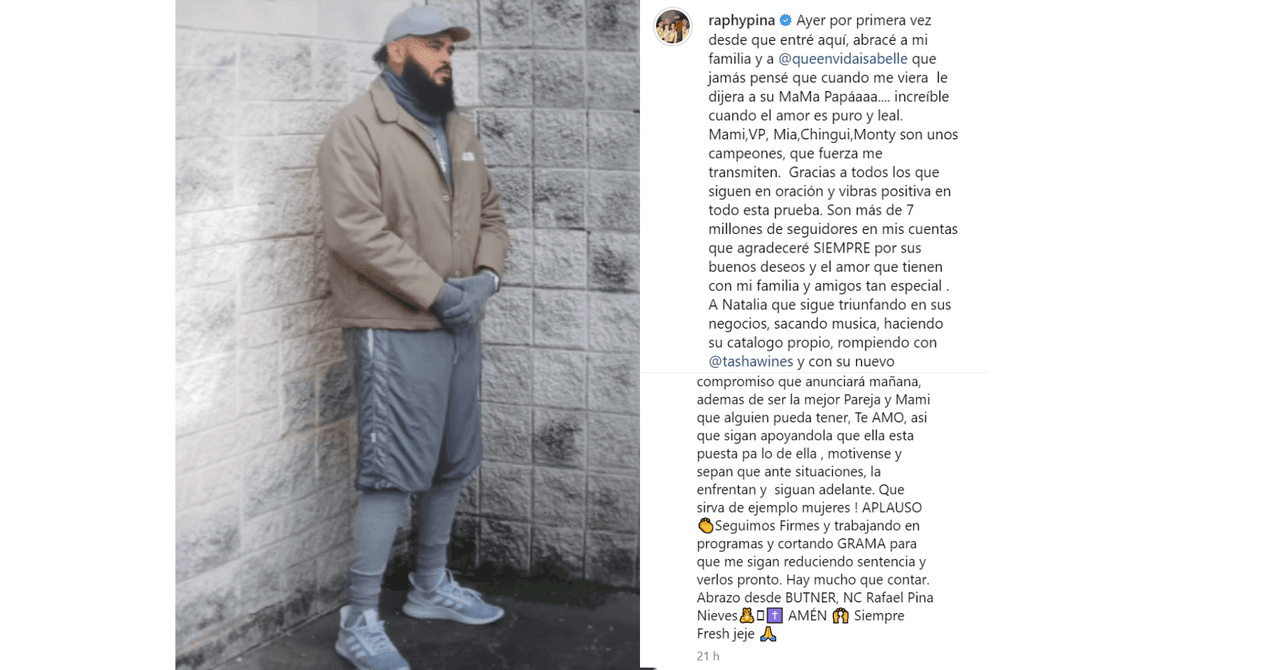Select the purple cross emoji before AMÉN
The width and height of the screenshot is (1280, 670).
[776, 616]
